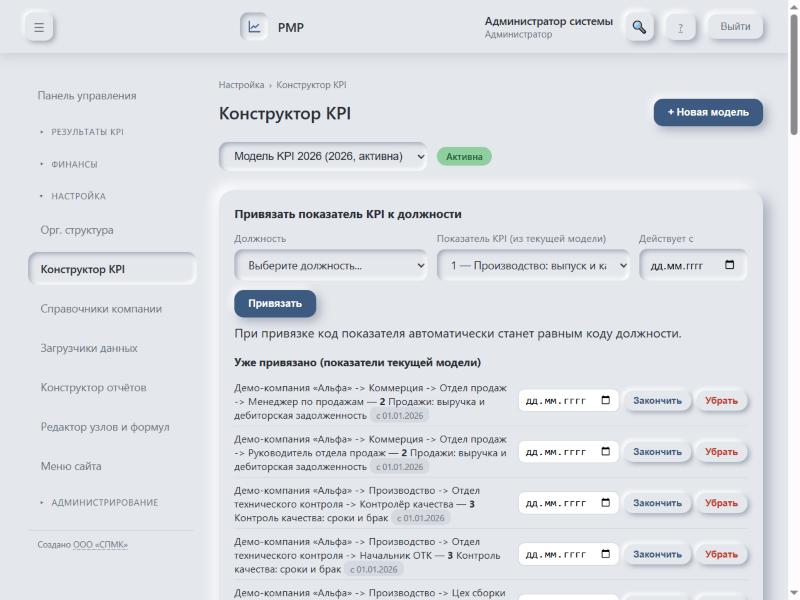Open Орг. структура in sidebar
The image size is (800, 600).
[x=77, y=230]
